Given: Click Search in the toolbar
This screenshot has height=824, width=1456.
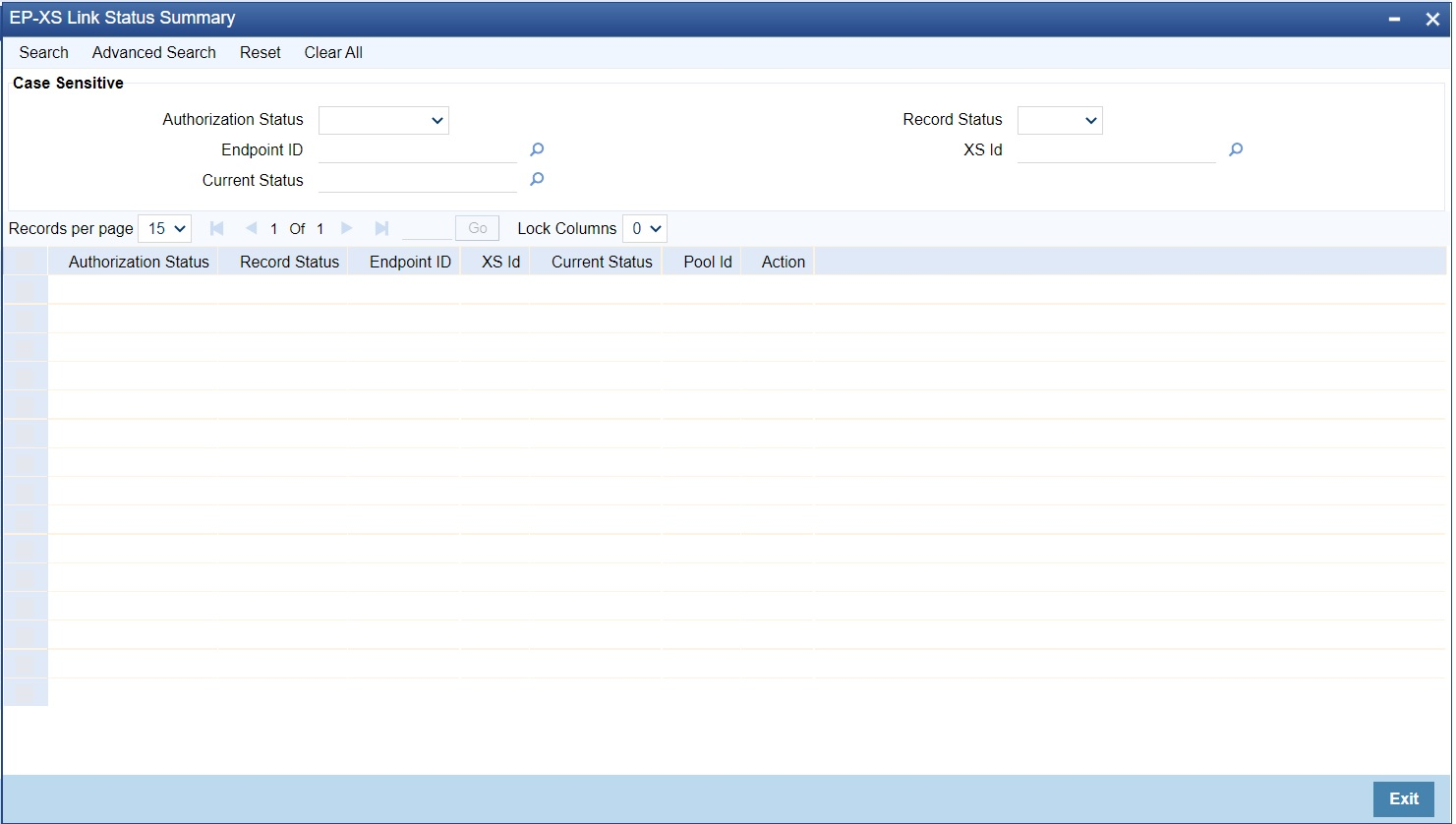Looking at the screenshot, I should [x=44, y=52].
